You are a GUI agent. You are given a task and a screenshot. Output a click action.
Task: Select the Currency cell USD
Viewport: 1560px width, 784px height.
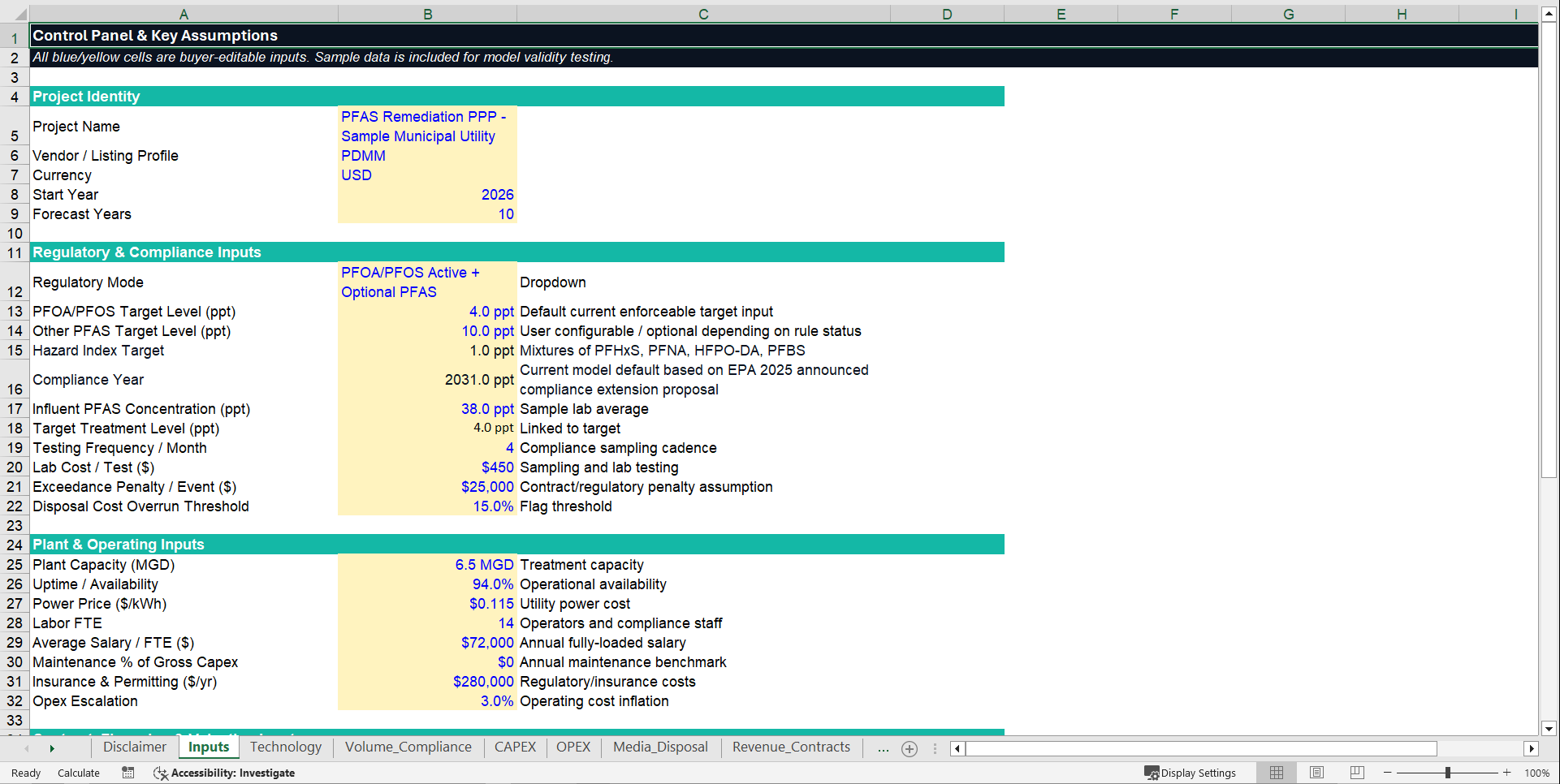coord(427,175)
